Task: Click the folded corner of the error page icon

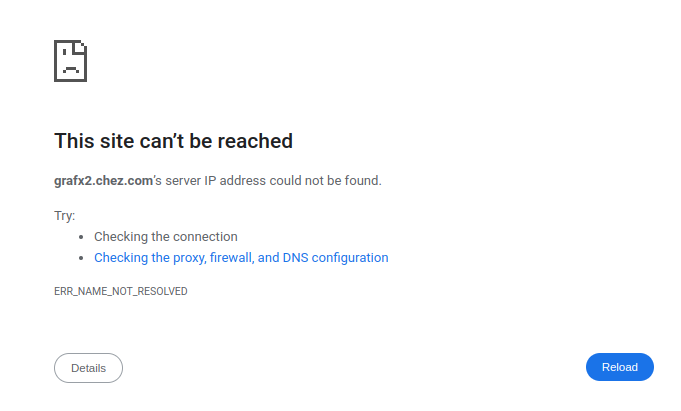Action: 81,46
